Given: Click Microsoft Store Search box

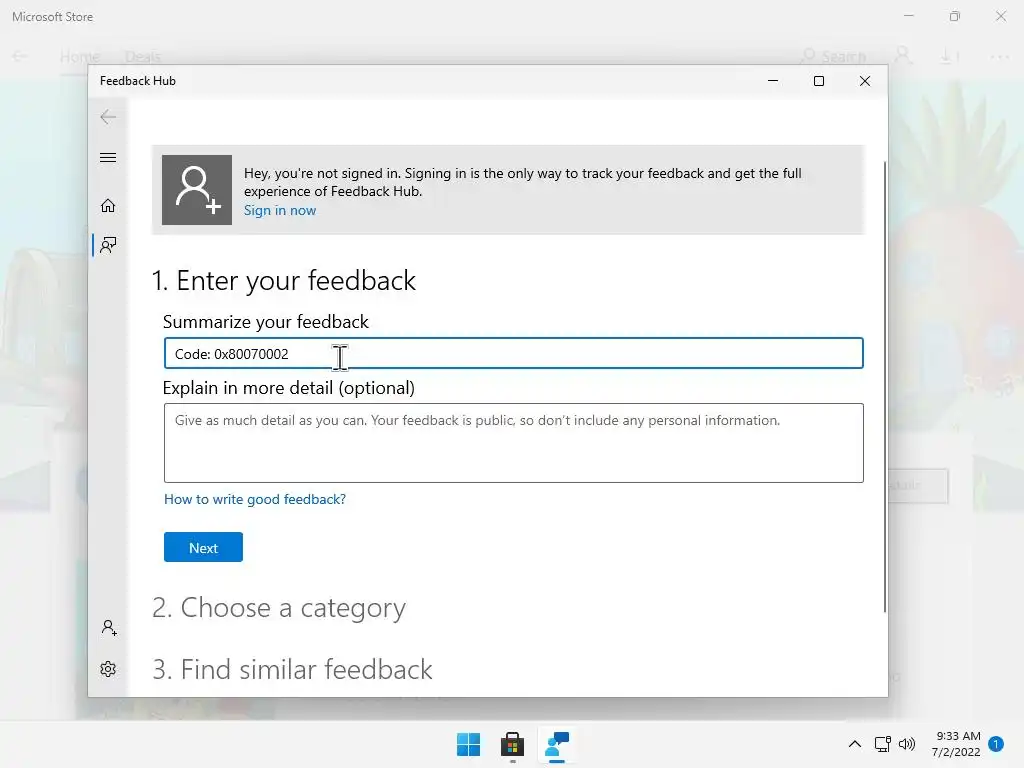Looking at the screenshot, I should point(834,56).
